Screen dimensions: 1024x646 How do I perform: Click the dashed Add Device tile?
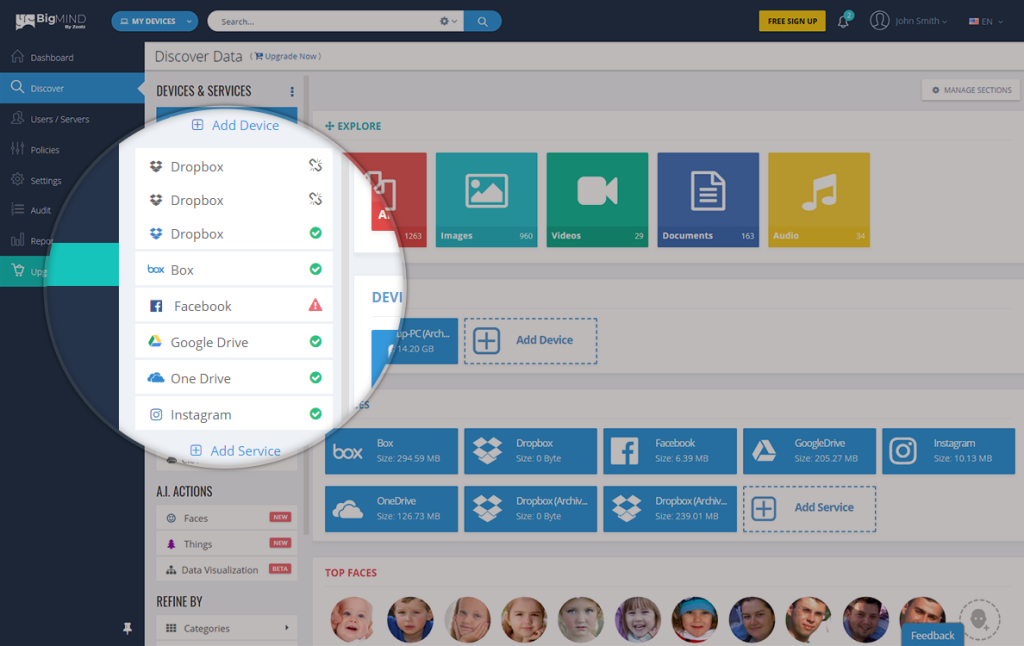[530, 341]
